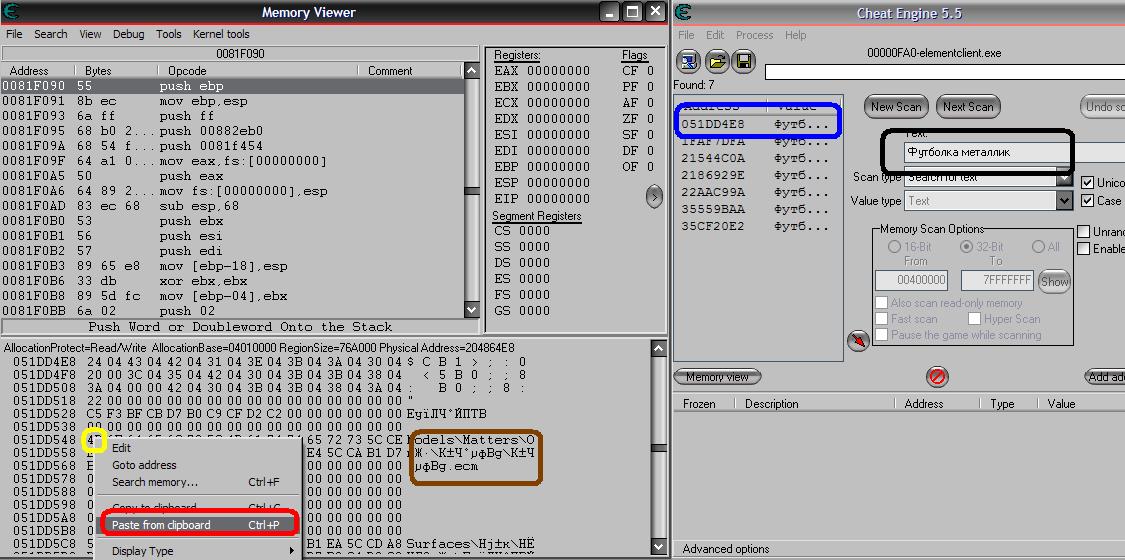Choose Edit in the context menu
Image resolution: width=1125 pixels, height=560 pixels.
tap(199, 447)
